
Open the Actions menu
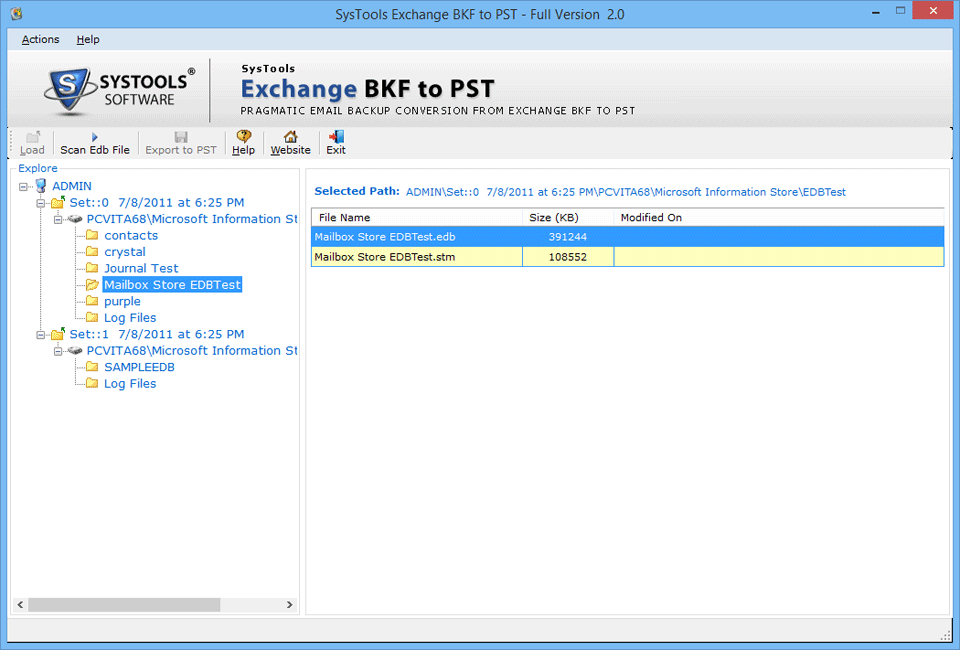[x=40, y=39]
